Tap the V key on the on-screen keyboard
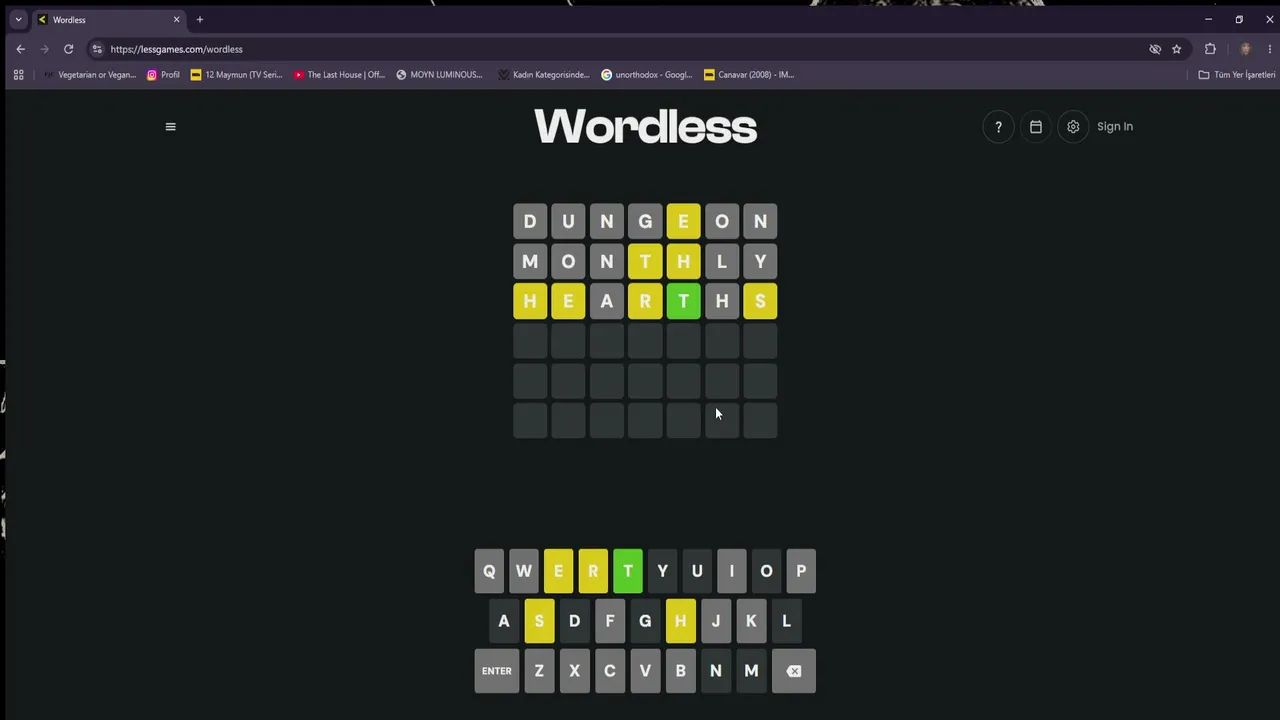The width and height of the screenshot is (1280, 720). point(645,671)
